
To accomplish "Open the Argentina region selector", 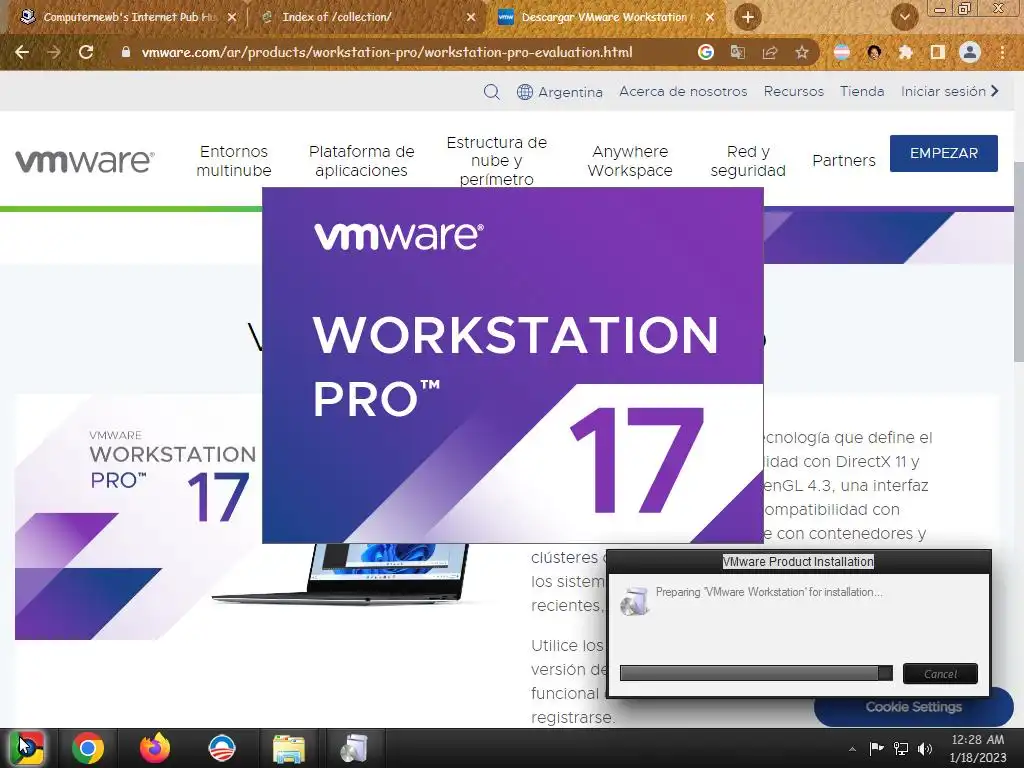I will point(560,92).
